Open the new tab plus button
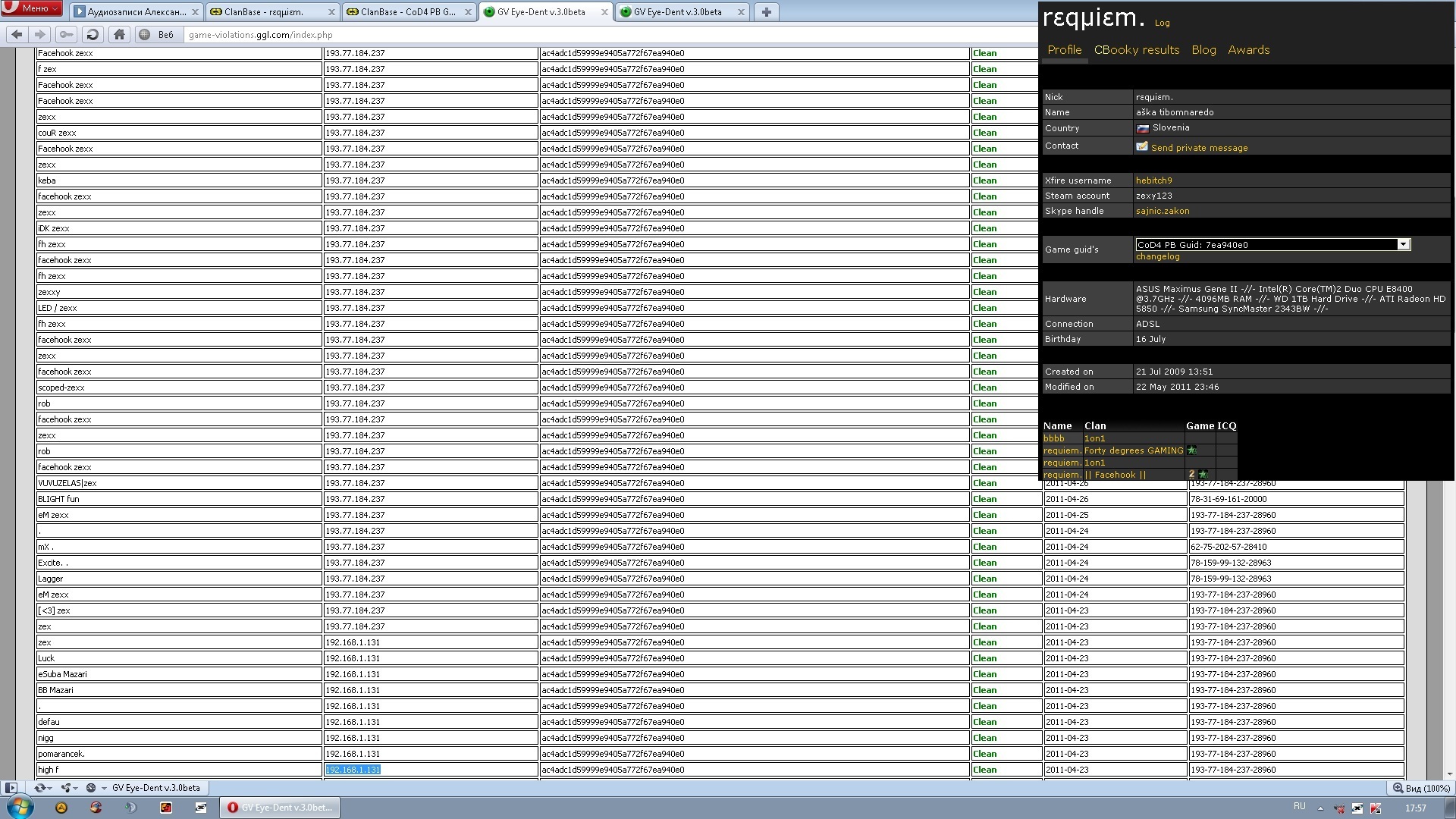This screenshot has height=819, width=1456. (766, 11)
